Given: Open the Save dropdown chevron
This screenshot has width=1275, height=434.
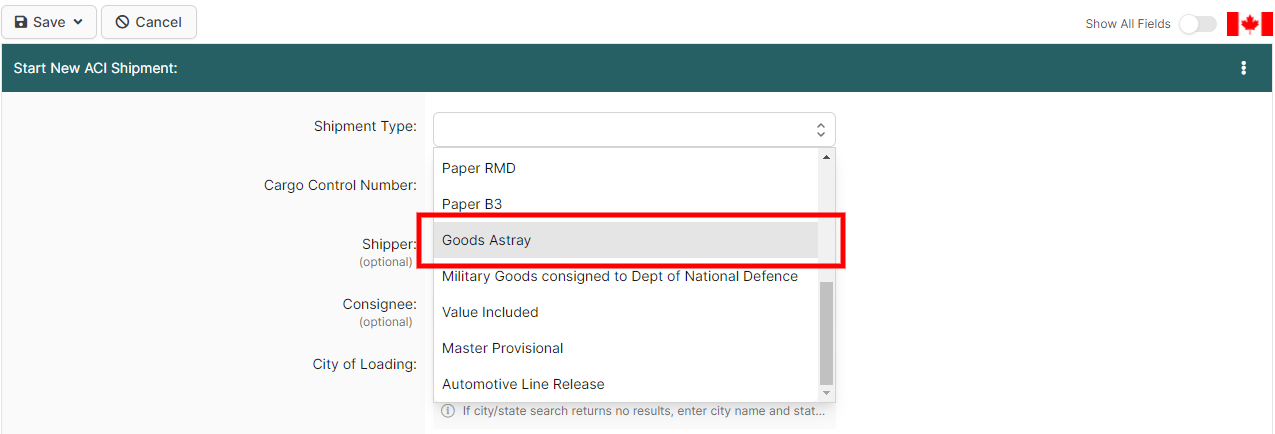Looking at the screenshot, I should (x=78, y=22).
